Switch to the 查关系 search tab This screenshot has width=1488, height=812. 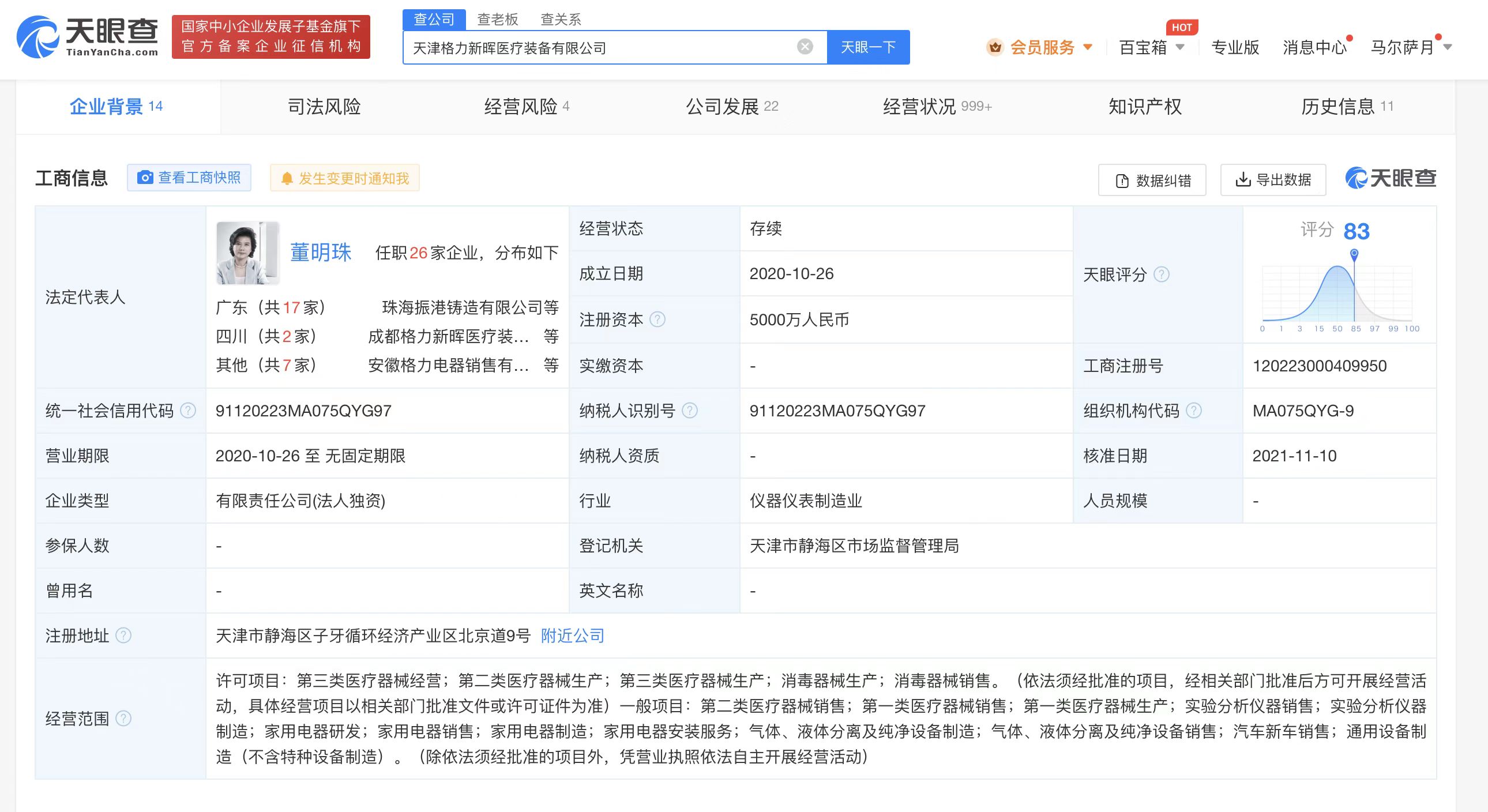561,20
